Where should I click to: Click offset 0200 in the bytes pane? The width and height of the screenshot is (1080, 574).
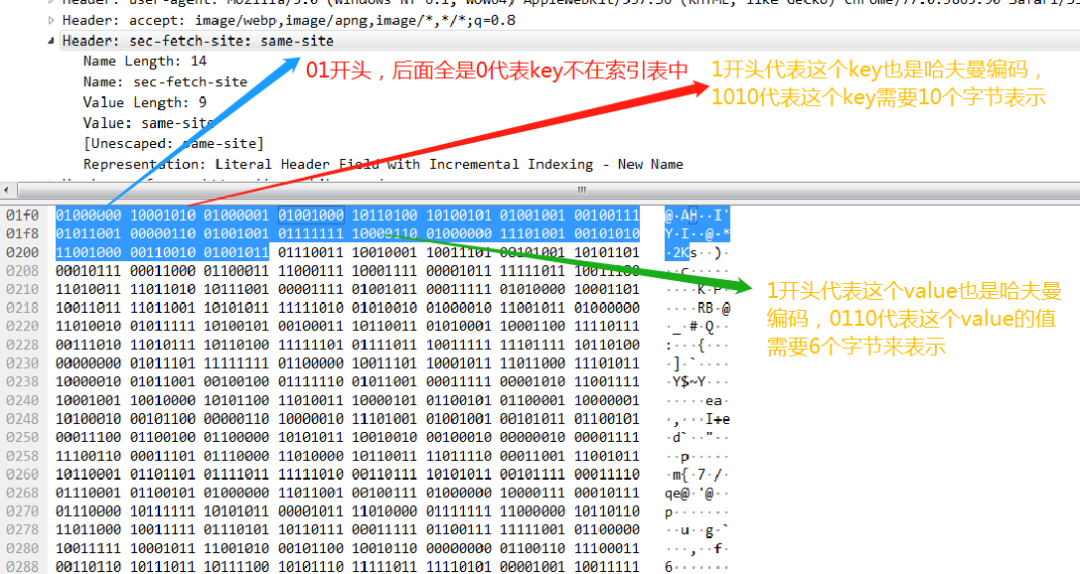(x=22, y=253)
